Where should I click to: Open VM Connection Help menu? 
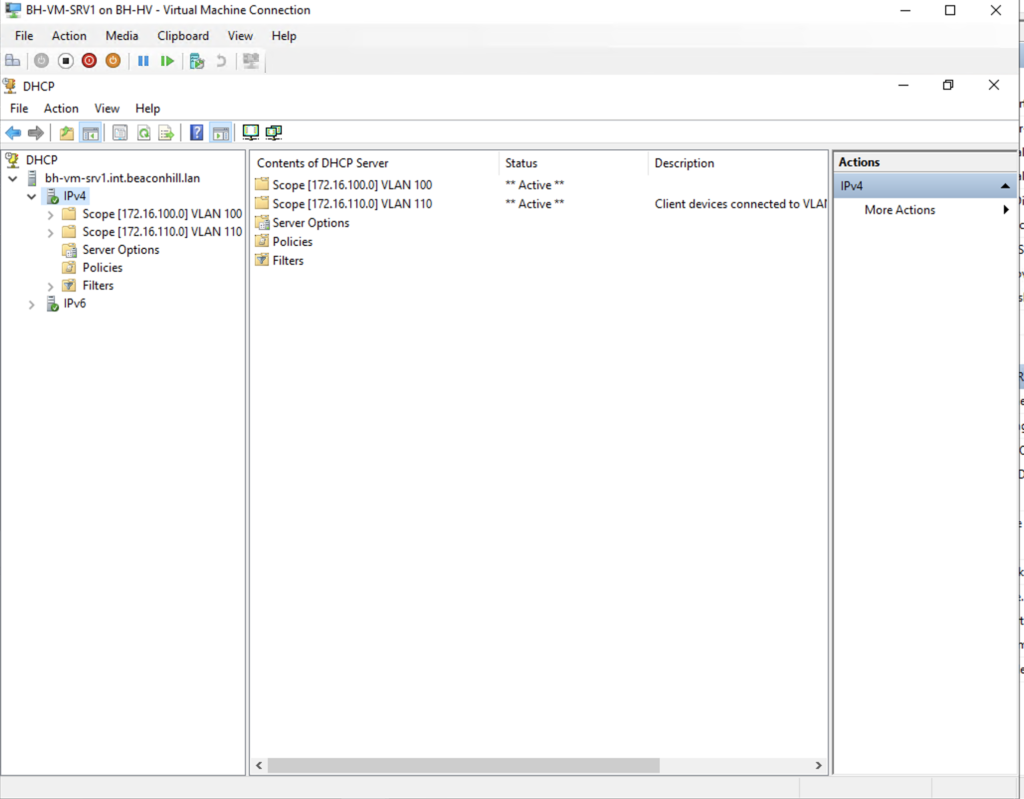click(x=283, y=36)
